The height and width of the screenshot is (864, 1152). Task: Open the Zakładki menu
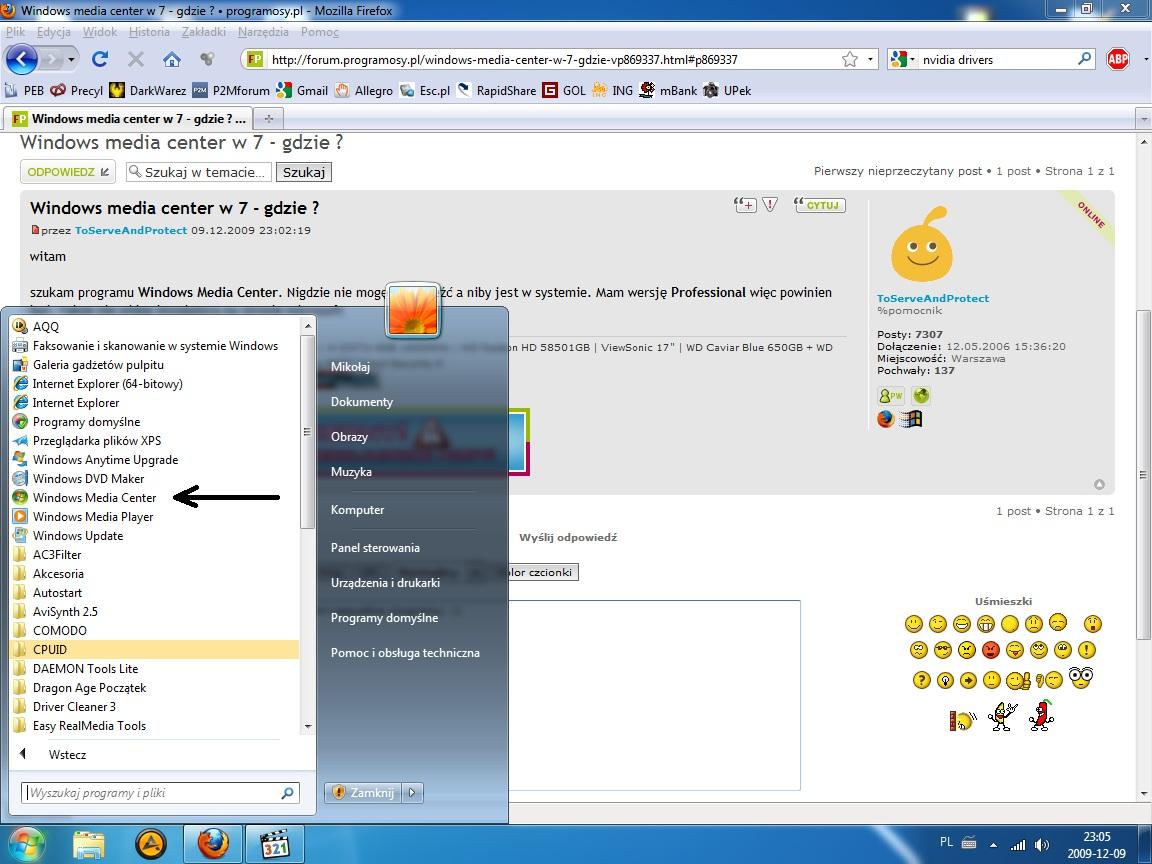click(204, 32)
